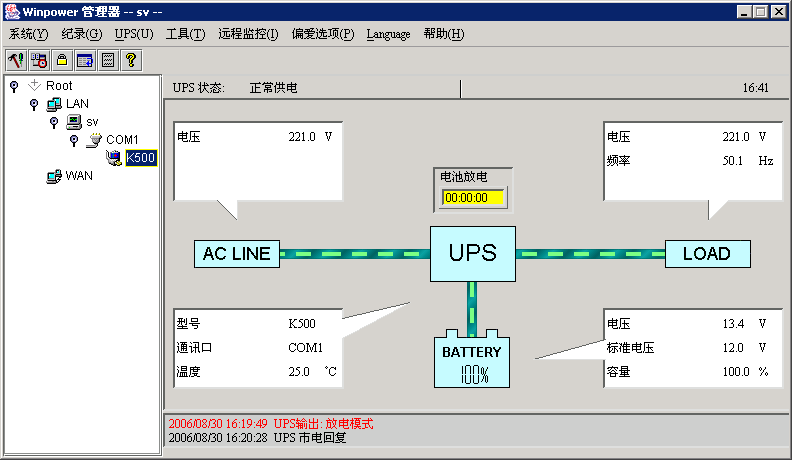
Task: Click the LOAD diagram box
Action: click(708, 254)
